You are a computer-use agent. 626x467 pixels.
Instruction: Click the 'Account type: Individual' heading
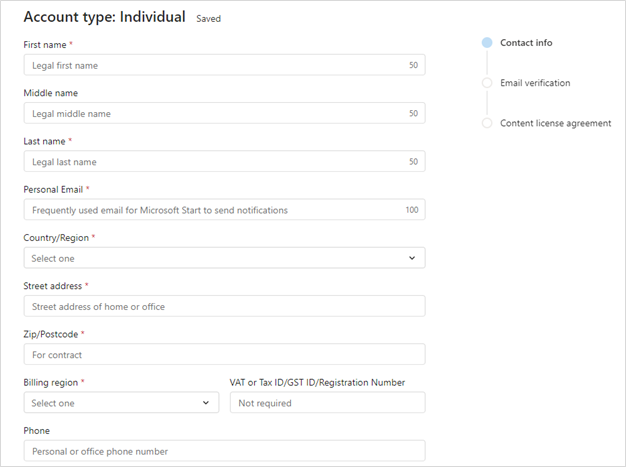click(x=104, y=17)
